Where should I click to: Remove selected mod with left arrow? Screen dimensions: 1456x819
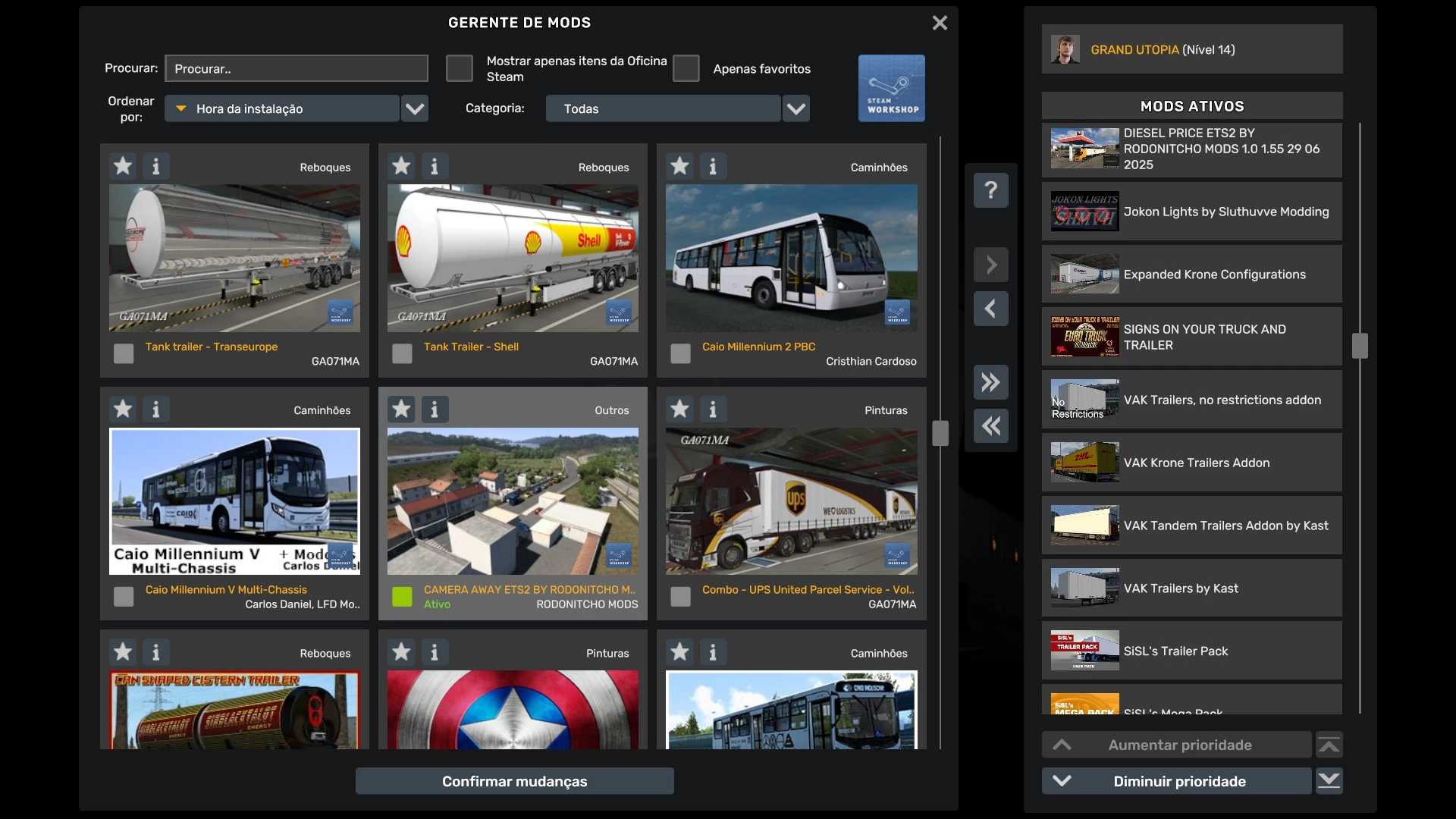pyautogui.click(x=990, y=309)
